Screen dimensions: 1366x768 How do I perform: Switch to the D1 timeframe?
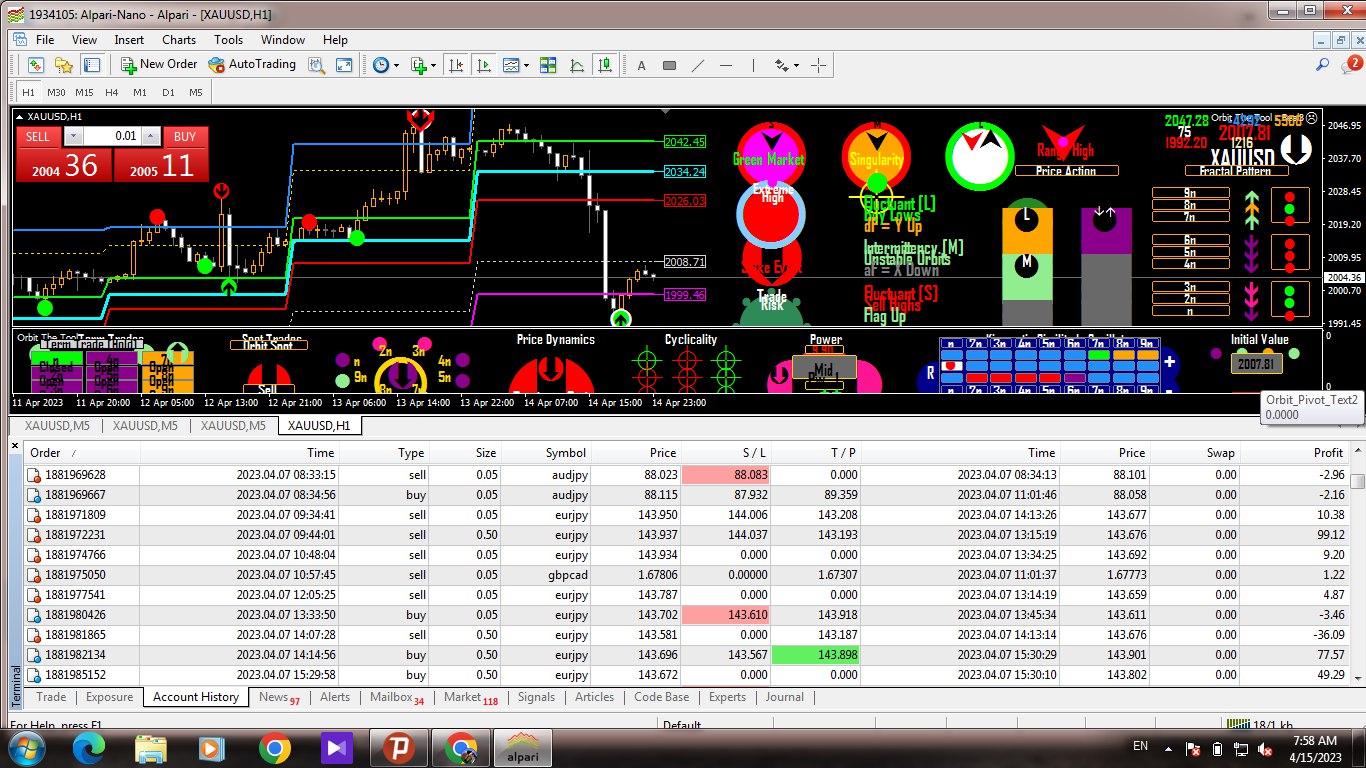[x=168, y=93]
